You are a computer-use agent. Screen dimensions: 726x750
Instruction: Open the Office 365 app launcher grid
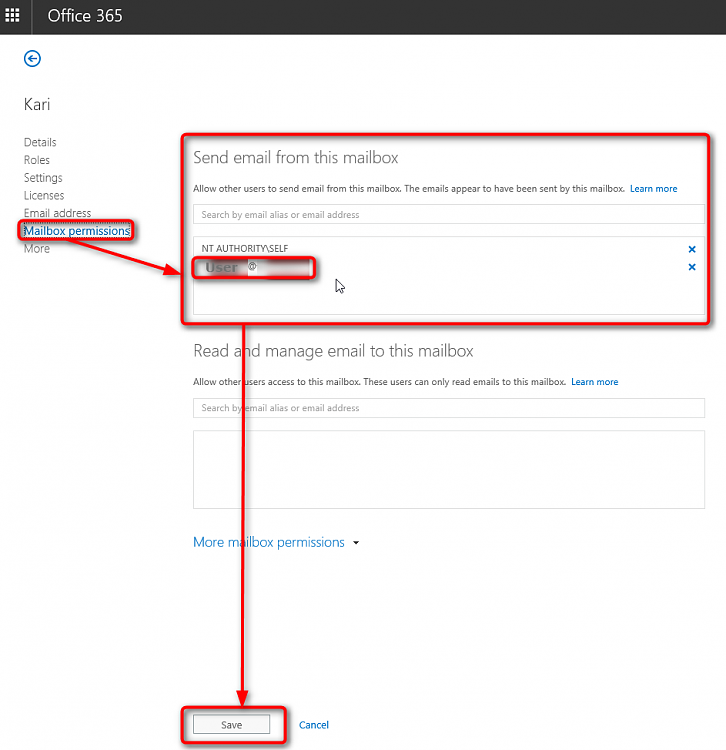12,15
